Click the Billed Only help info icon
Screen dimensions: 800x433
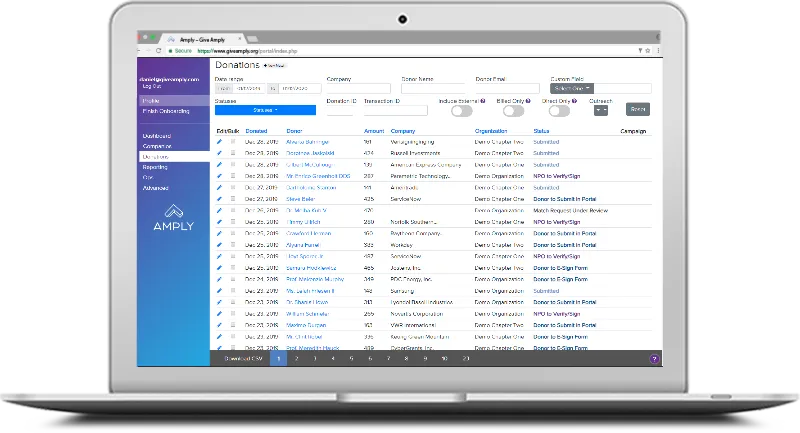528,101
